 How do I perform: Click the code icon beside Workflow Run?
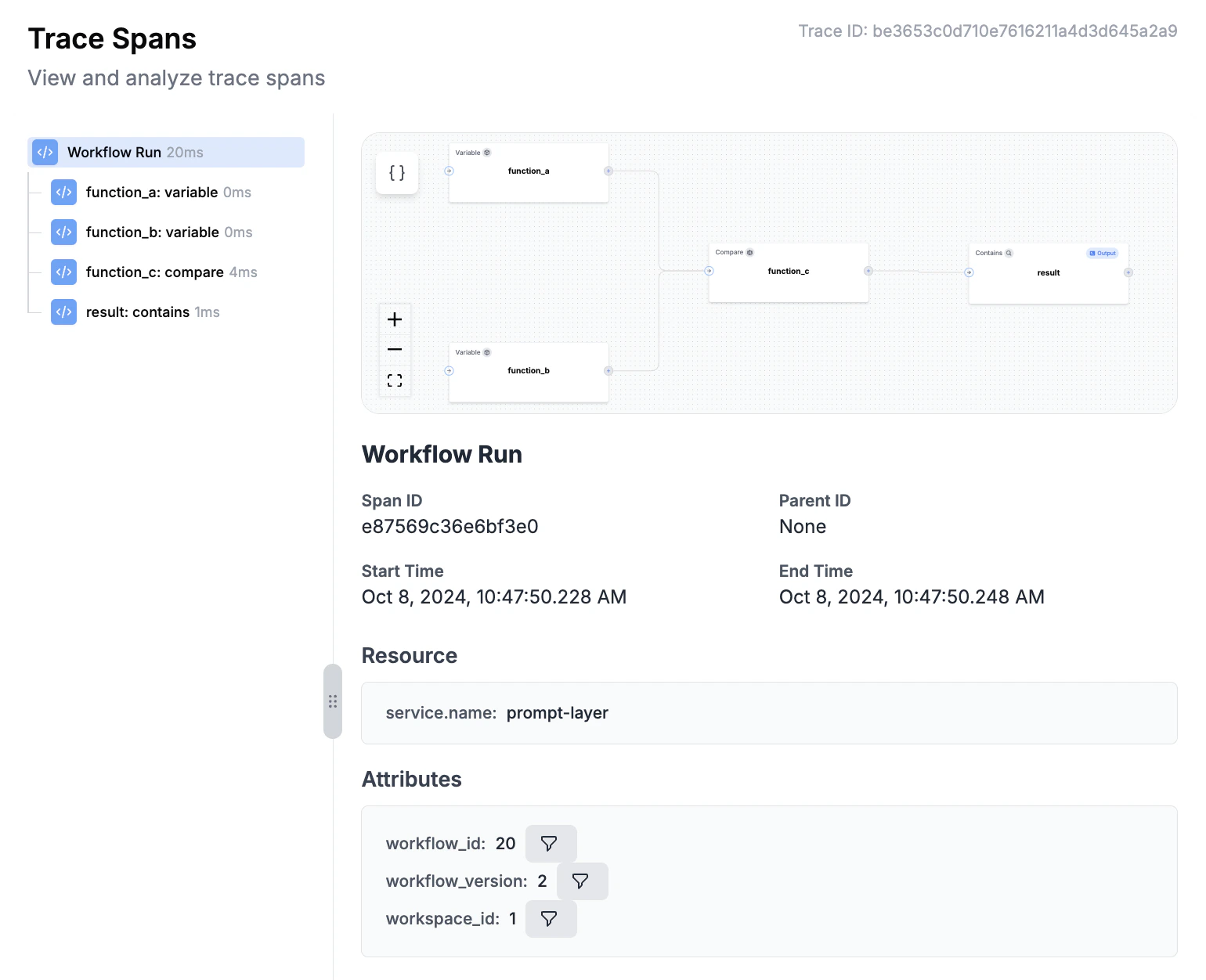[x=45, y=152]
